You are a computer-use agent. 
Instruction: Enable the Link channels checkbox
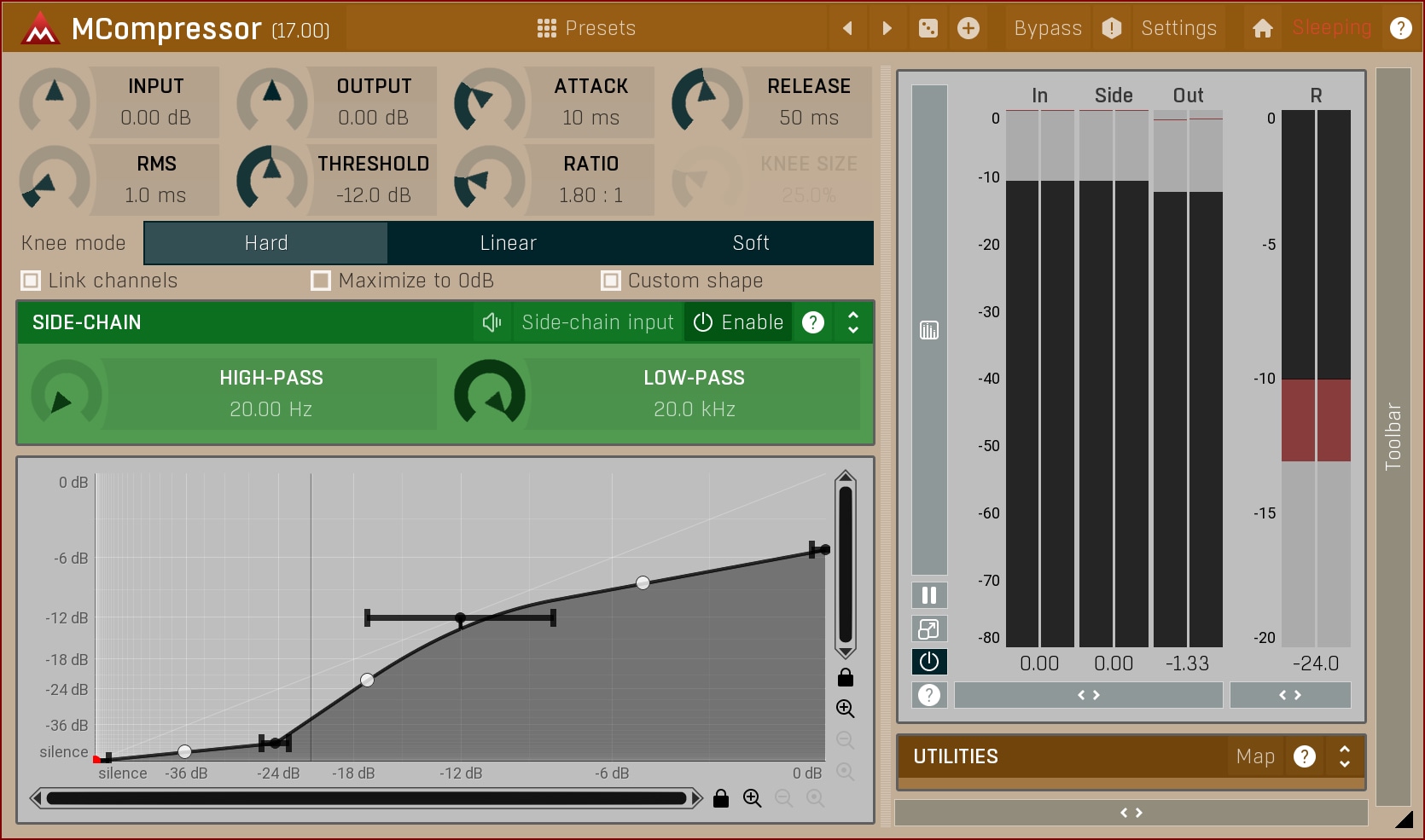32,281
